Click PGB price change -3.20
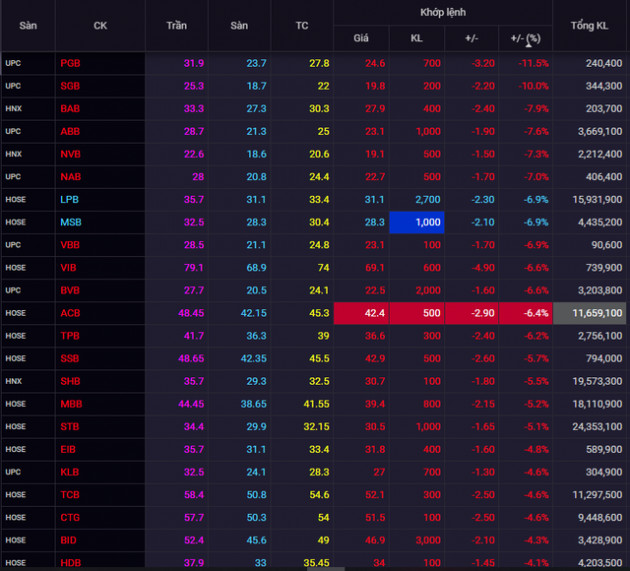Image resolution: width=630 pixels, height=571 pixels. pos(483,63)
